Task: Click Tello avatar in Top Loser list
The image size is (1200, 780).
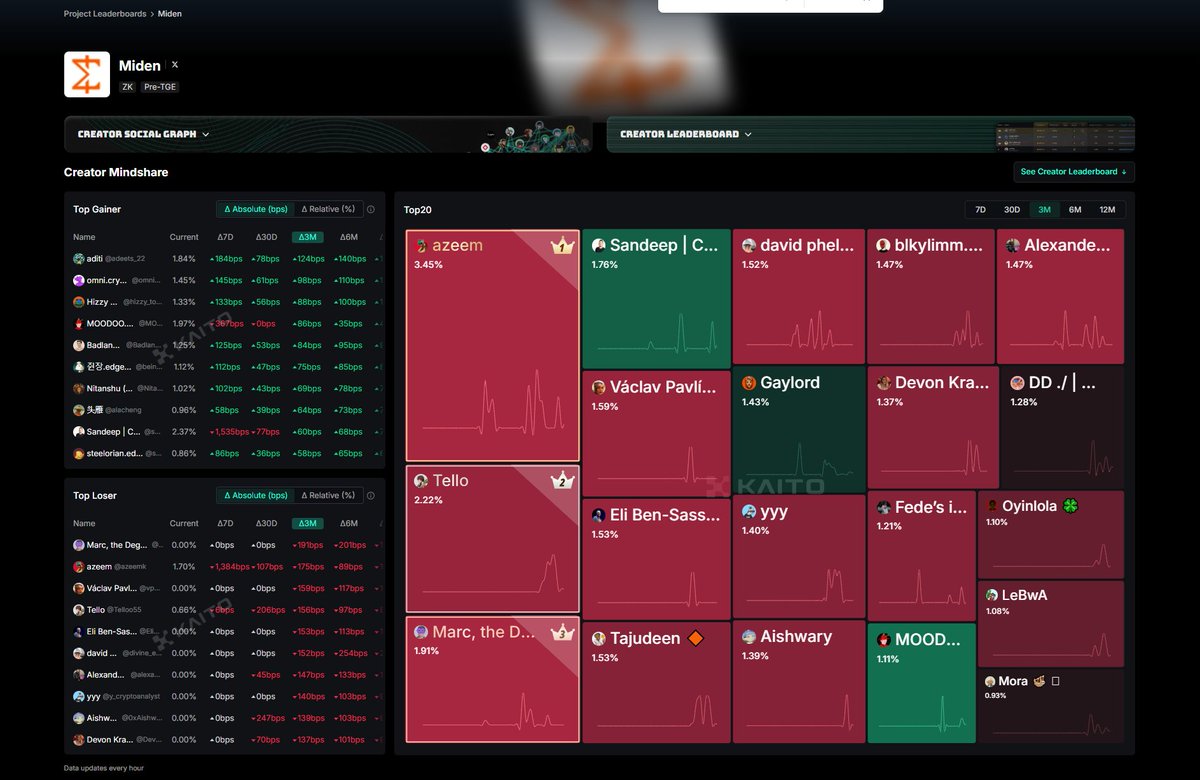Action: tap(79, 610)
